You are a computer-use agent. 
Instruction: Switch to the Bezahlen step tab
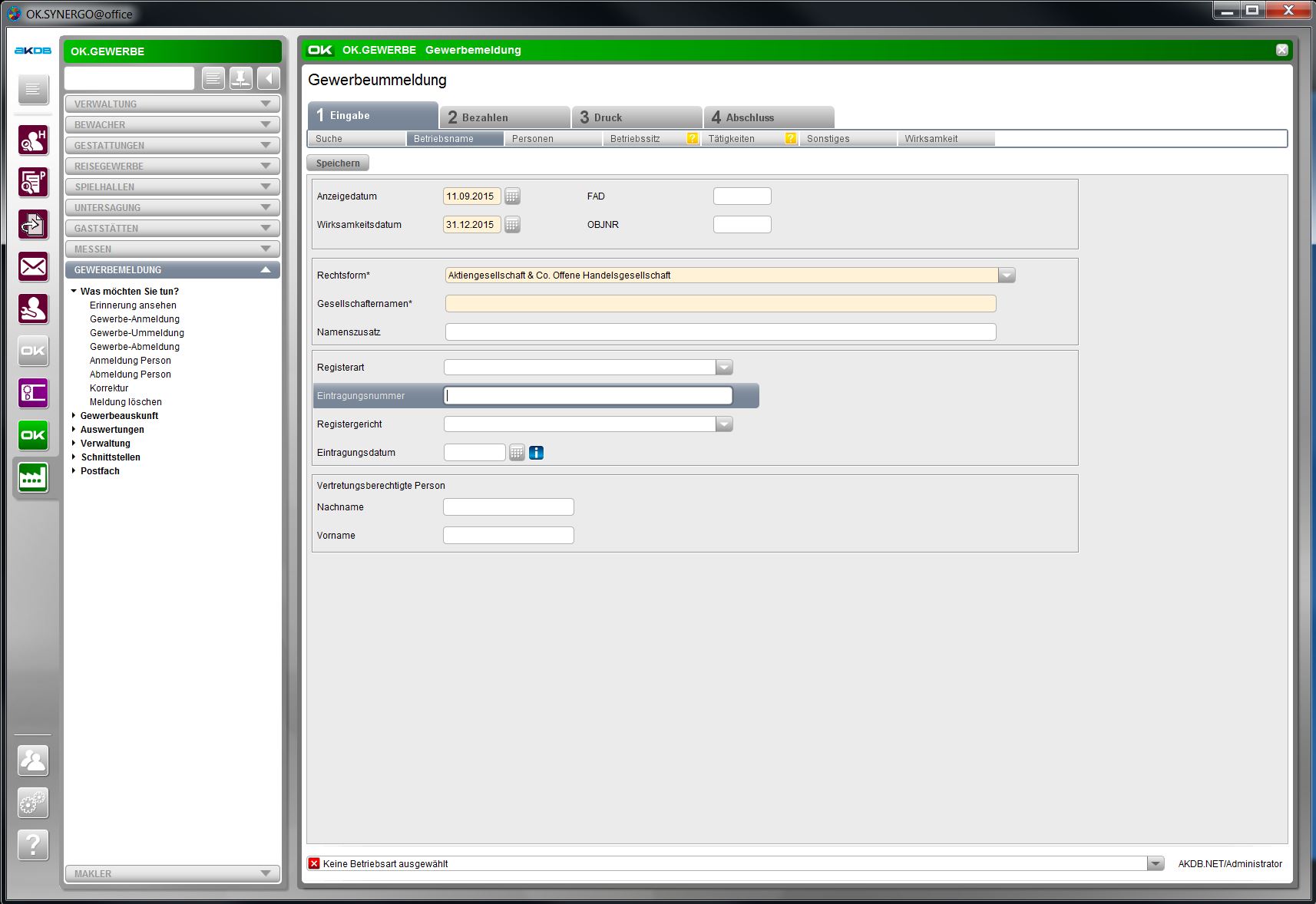pos(504,117)
